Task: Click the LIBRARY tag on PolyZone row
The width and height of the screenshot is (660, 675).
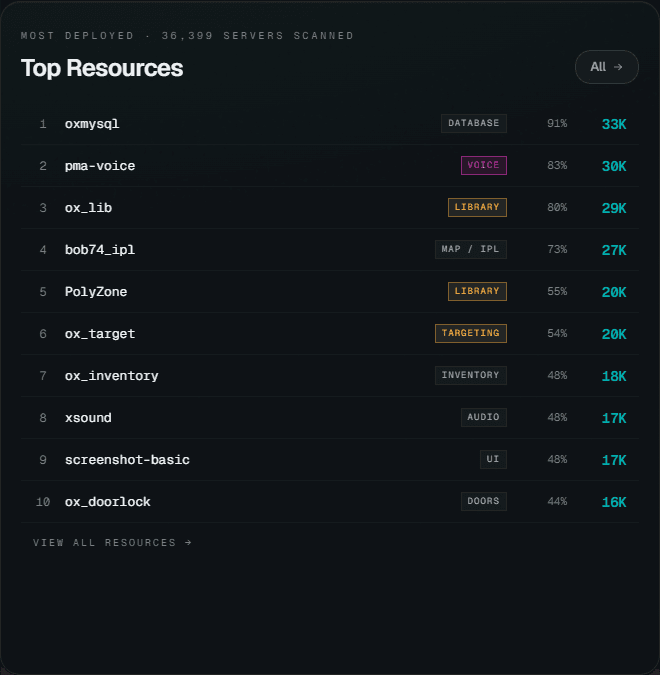Action: [477, 291]
